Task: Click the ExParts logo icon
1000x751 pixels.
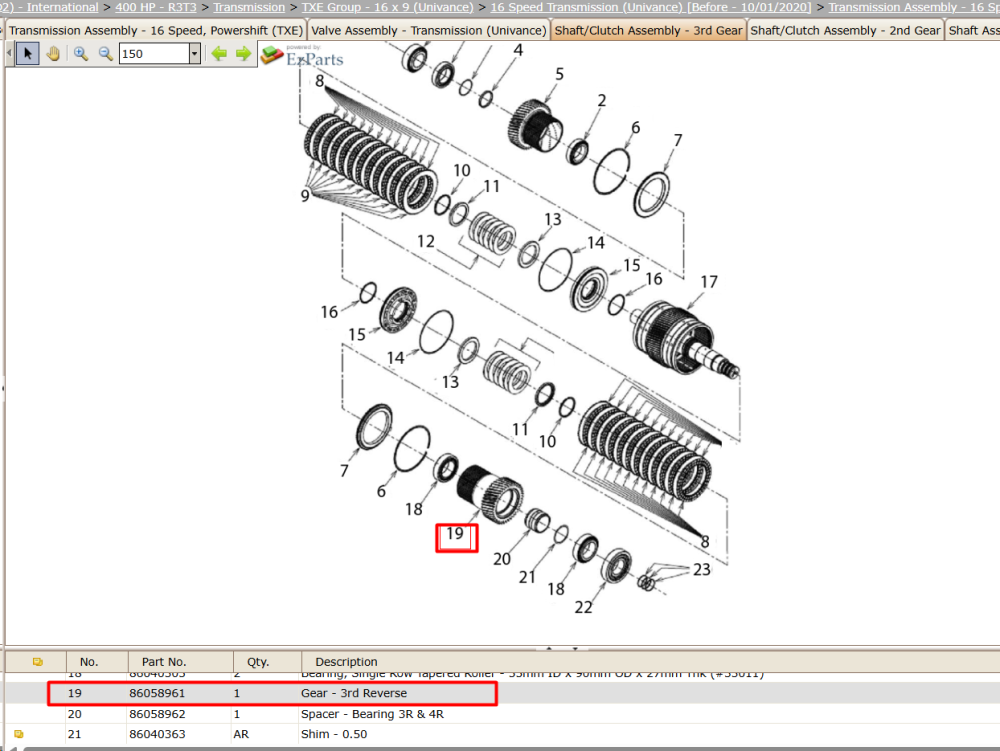Action: click(272, 55)
